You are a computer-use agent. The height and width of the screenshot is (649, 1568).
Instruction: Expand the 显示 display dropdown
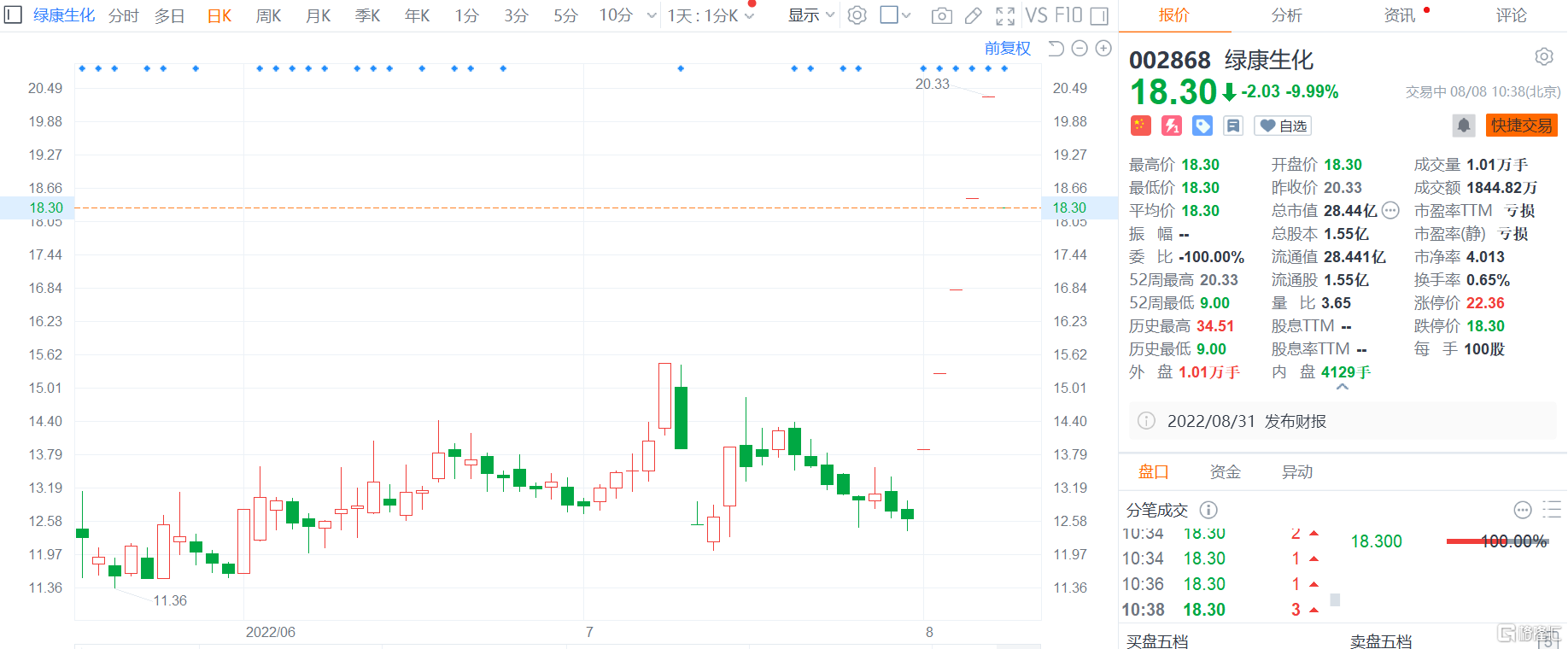[810, 15]
